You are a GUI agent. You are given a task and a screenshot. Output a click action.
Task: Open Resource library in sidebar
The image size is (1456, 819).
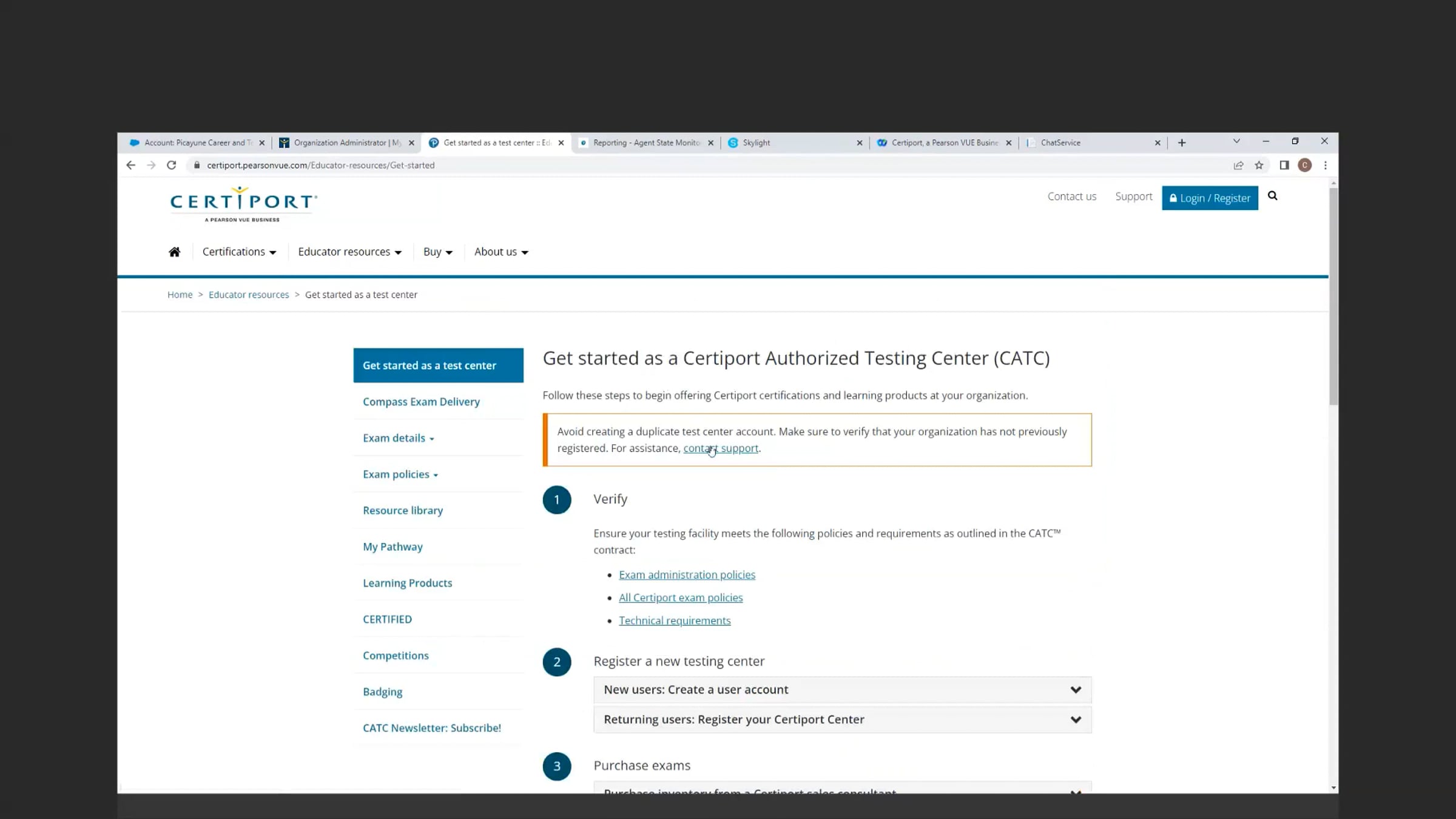point(403,511)
